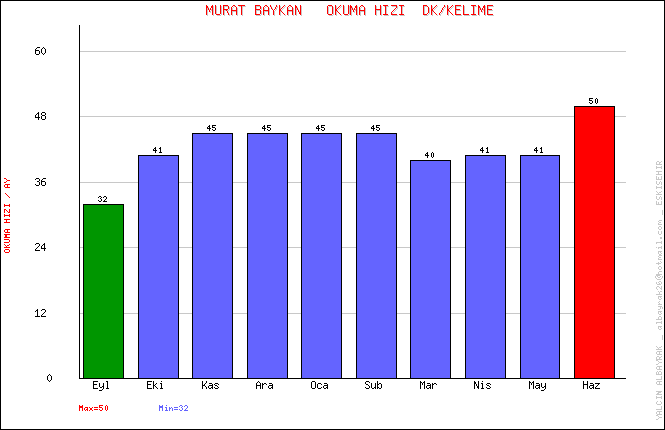Screen dimensions: 665x430
Task: Click the chart title MURAT BAYKAN
Action: (x=253, y=11)
